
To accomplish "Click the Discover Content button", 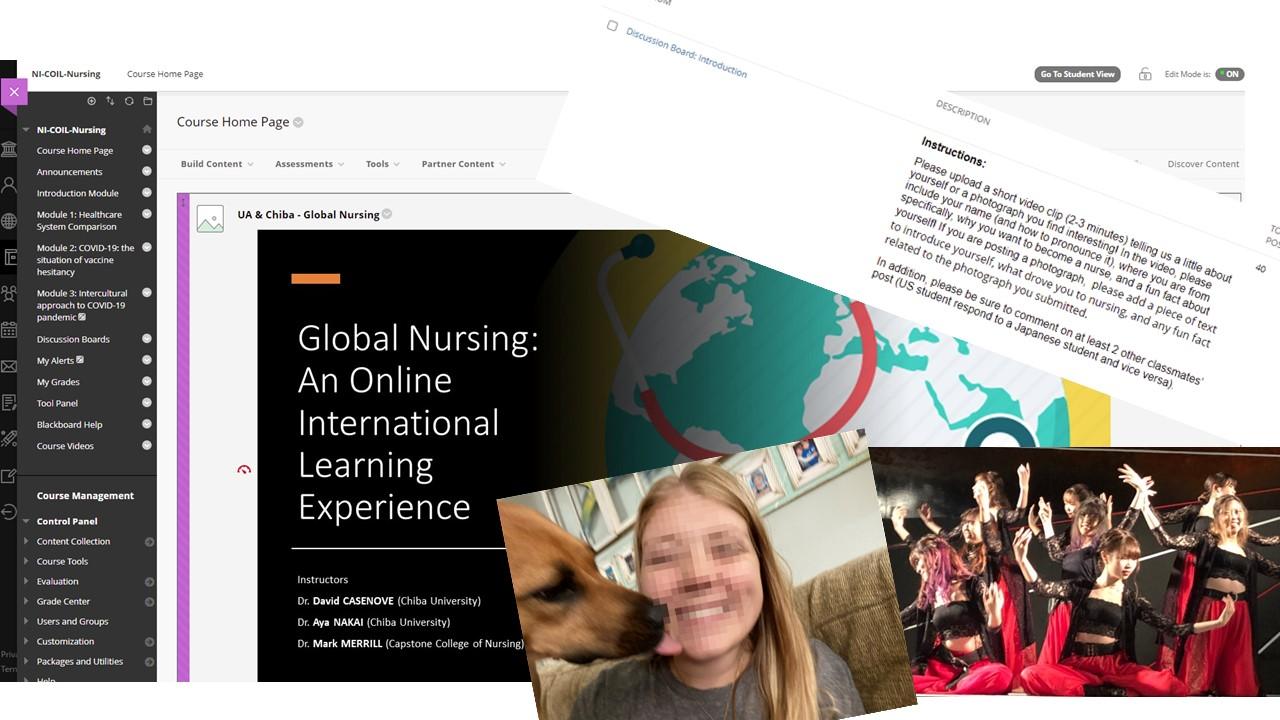I will (1203, 164).
